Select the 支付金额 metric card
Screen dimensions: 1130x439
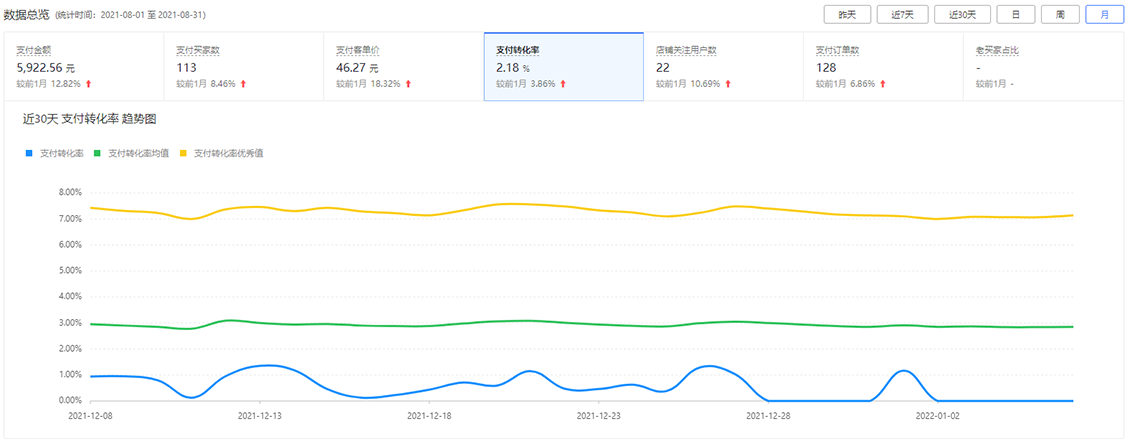(x=84, y=66)
